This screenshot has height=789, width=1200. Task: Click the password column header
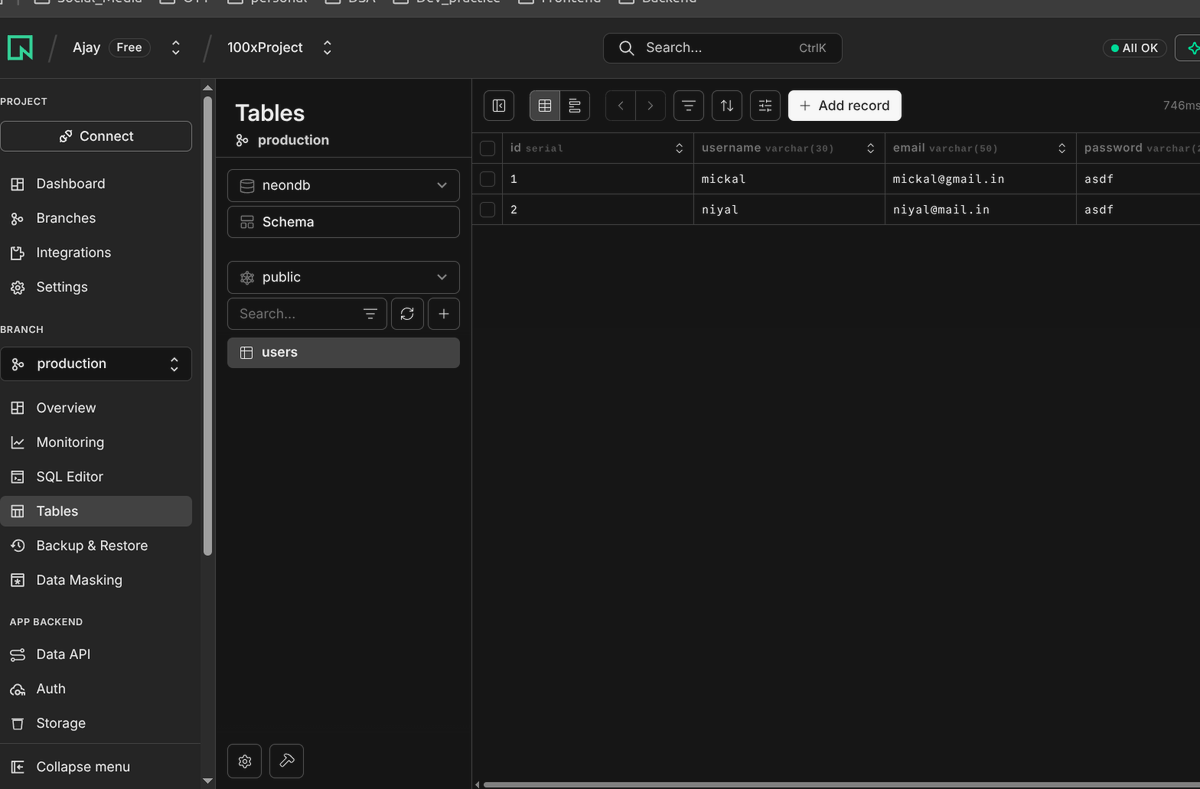[x=1138, y=148]
